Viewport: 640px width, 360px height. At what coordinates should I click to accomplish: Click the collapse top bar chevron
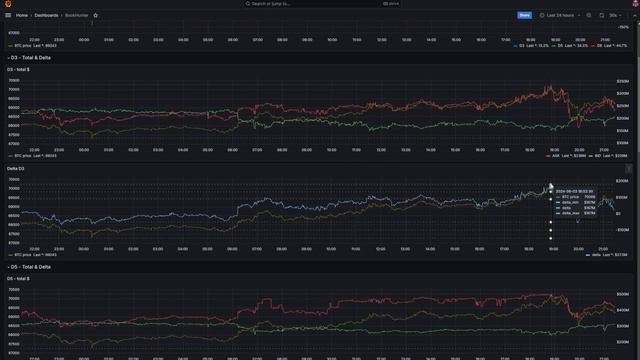pyautogui.click(x=634, y=16)
